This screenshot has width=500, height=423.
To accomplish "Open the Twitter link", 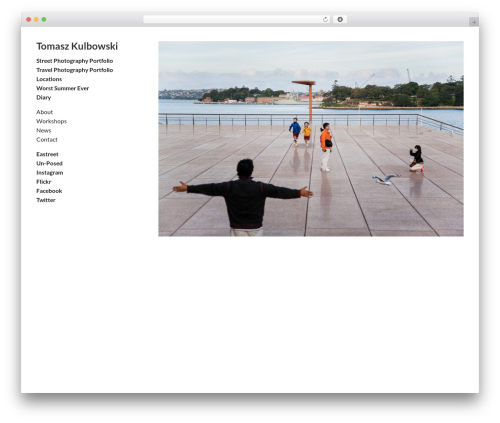I will (46, 200).
